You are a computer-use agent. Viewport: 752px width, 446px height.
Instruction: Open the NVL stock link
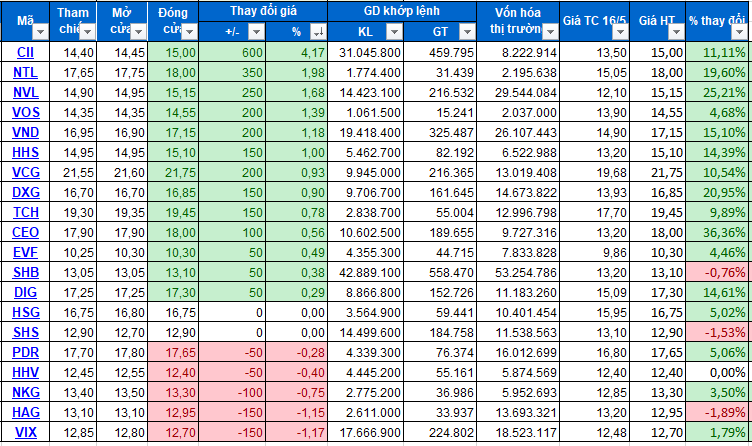coord(25,92)
